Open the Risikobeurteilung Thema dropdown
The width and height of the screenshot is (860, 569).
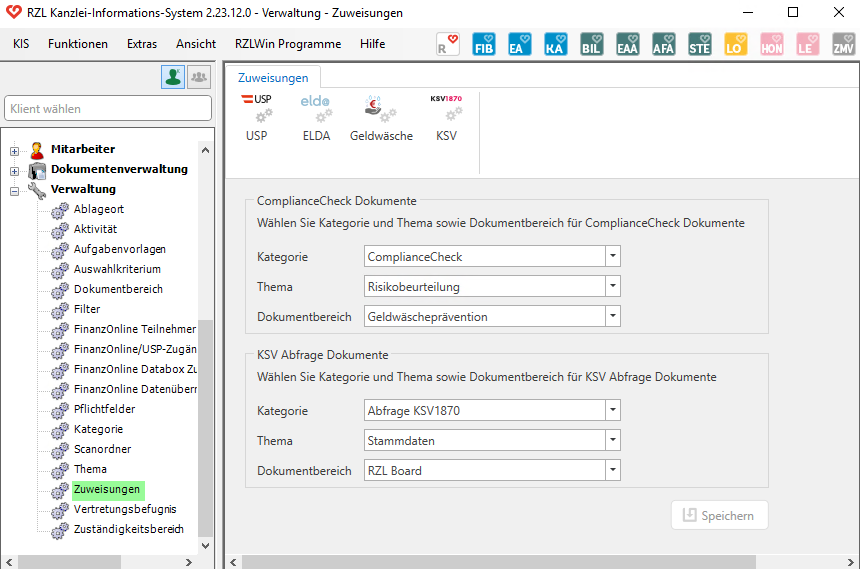(x=612, y=286)
